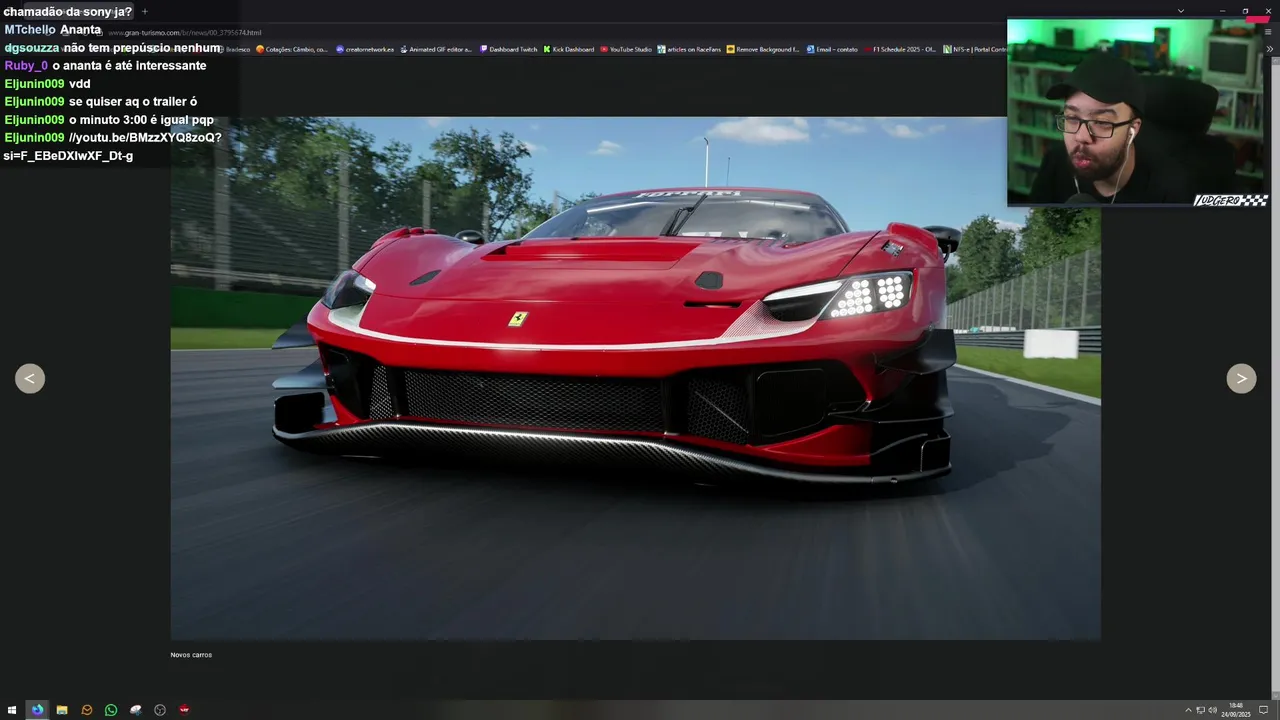Open the Kick Dashboard bookmark

point(569,49)
